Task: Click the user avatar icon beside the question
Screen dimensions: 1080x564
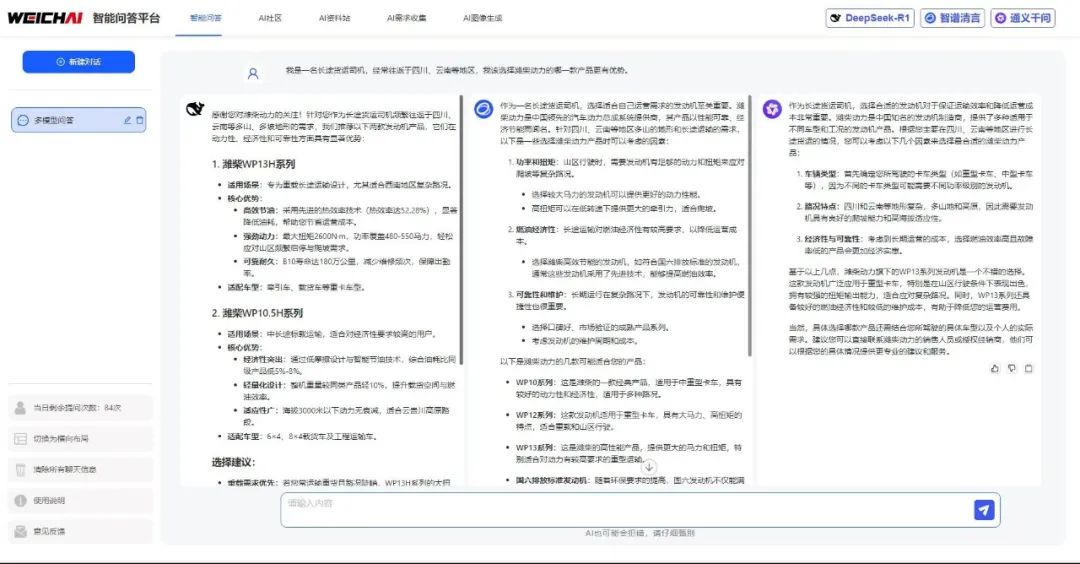Action: coord(253,73)
